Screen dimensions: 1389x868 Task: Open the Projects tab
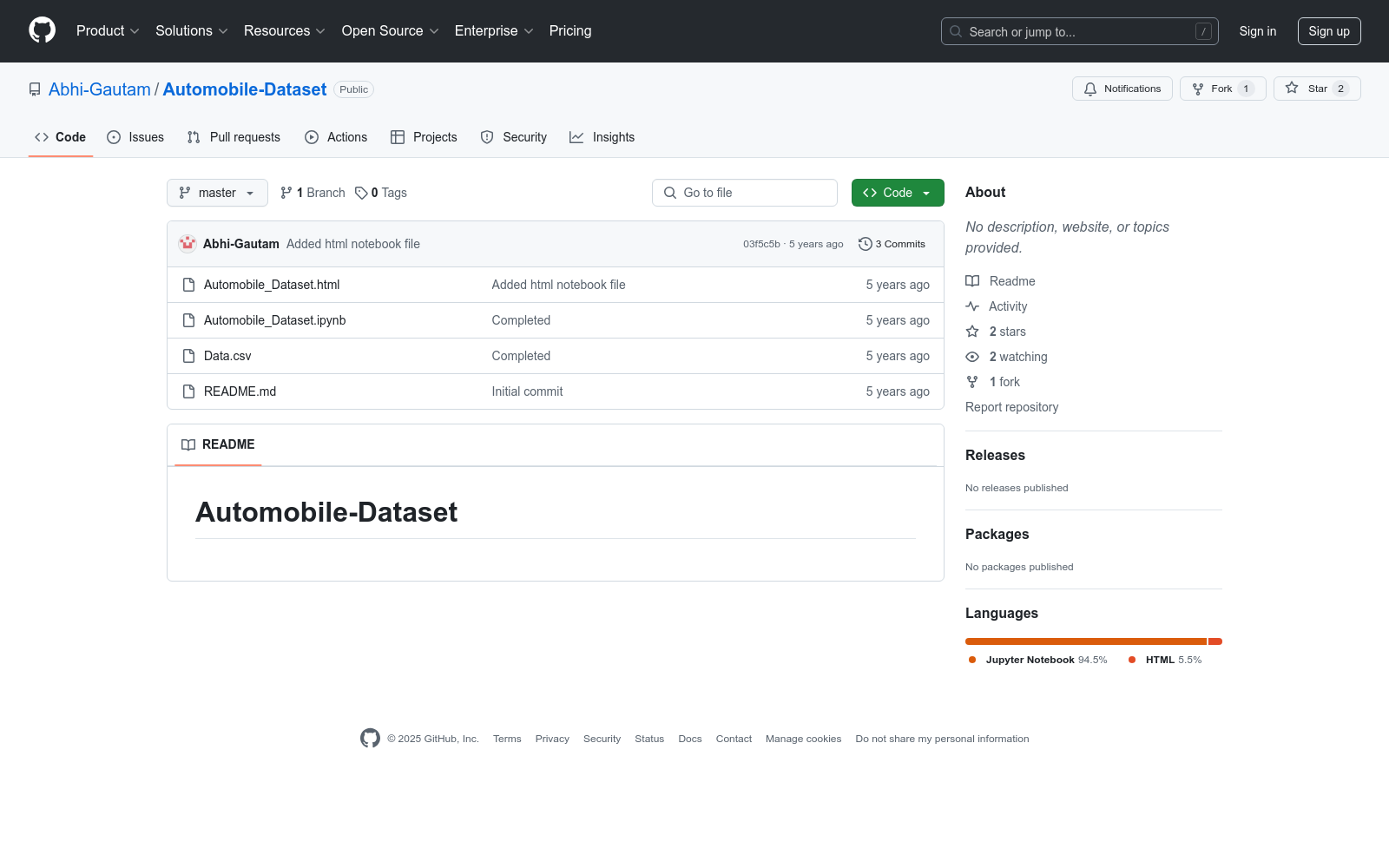tap(424, 137)
